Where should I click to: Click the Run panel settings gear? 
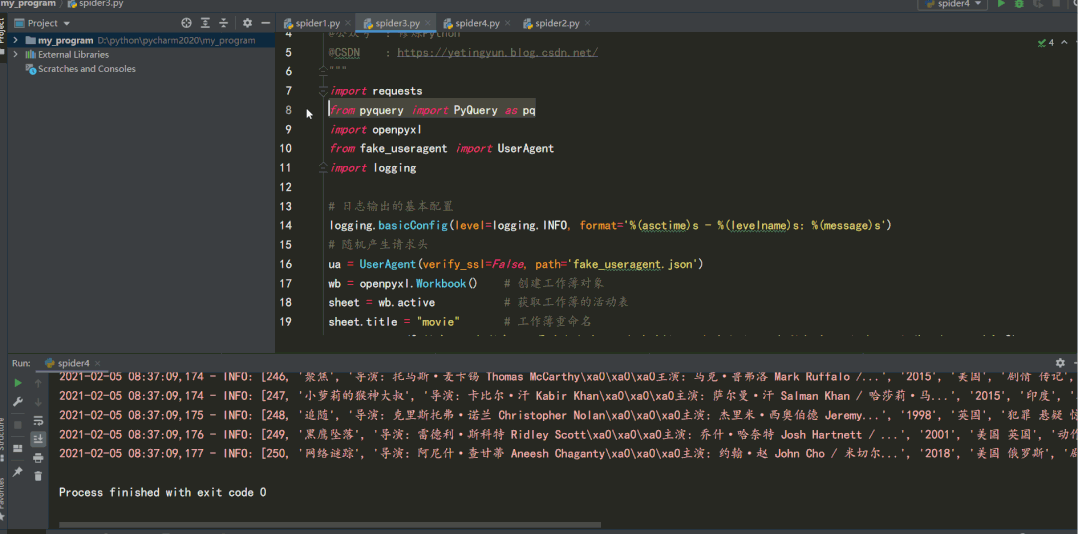pyautogui.click(x=1062, y=362)
